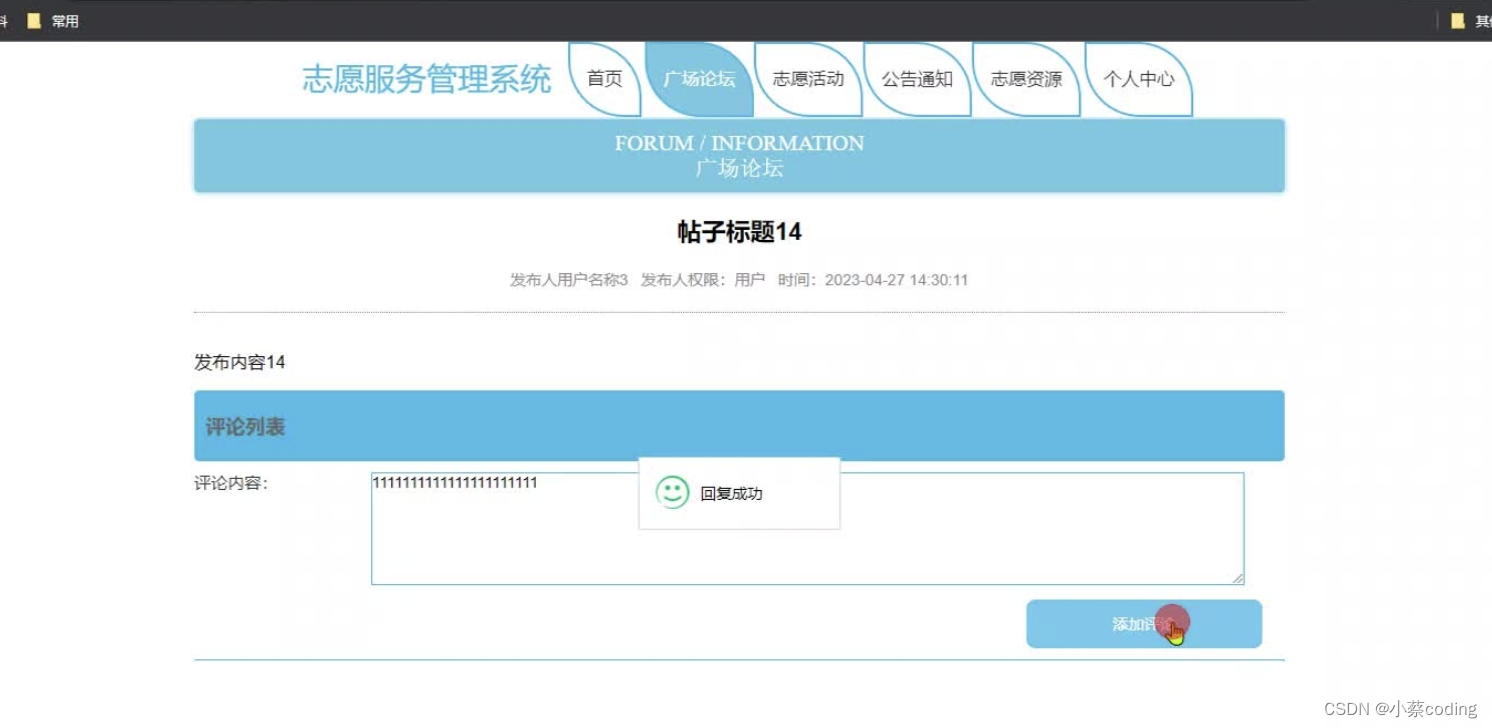Viewport: 1492px width, 728px height.
Task: Focus the 评论内容 text area
Action: pos(807,528)
